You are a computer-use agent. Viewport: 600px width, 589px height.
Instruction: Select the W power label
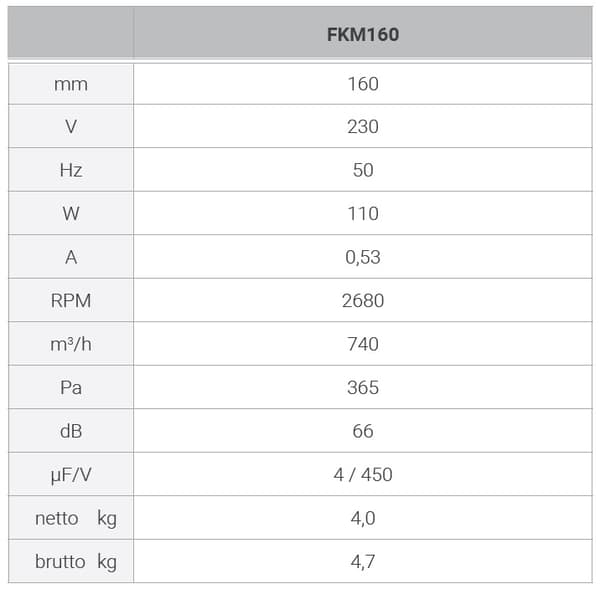[x=71, y=214]
